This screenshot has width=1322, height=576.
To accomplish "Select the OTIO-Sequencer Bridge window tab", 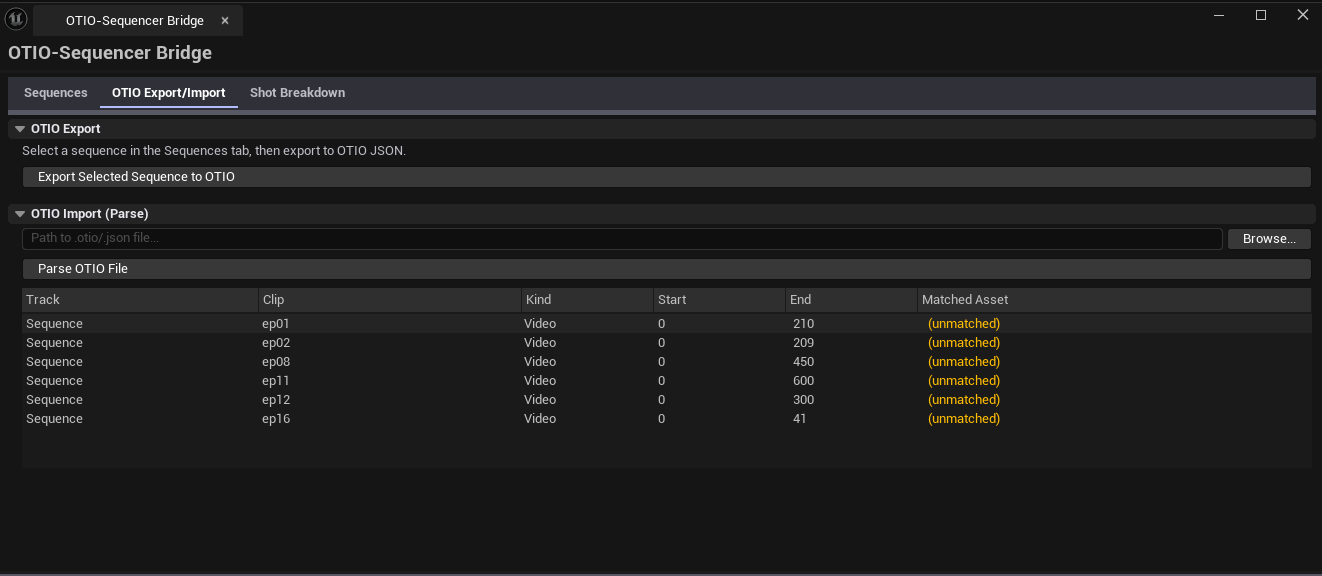I will tap(137, 21).
